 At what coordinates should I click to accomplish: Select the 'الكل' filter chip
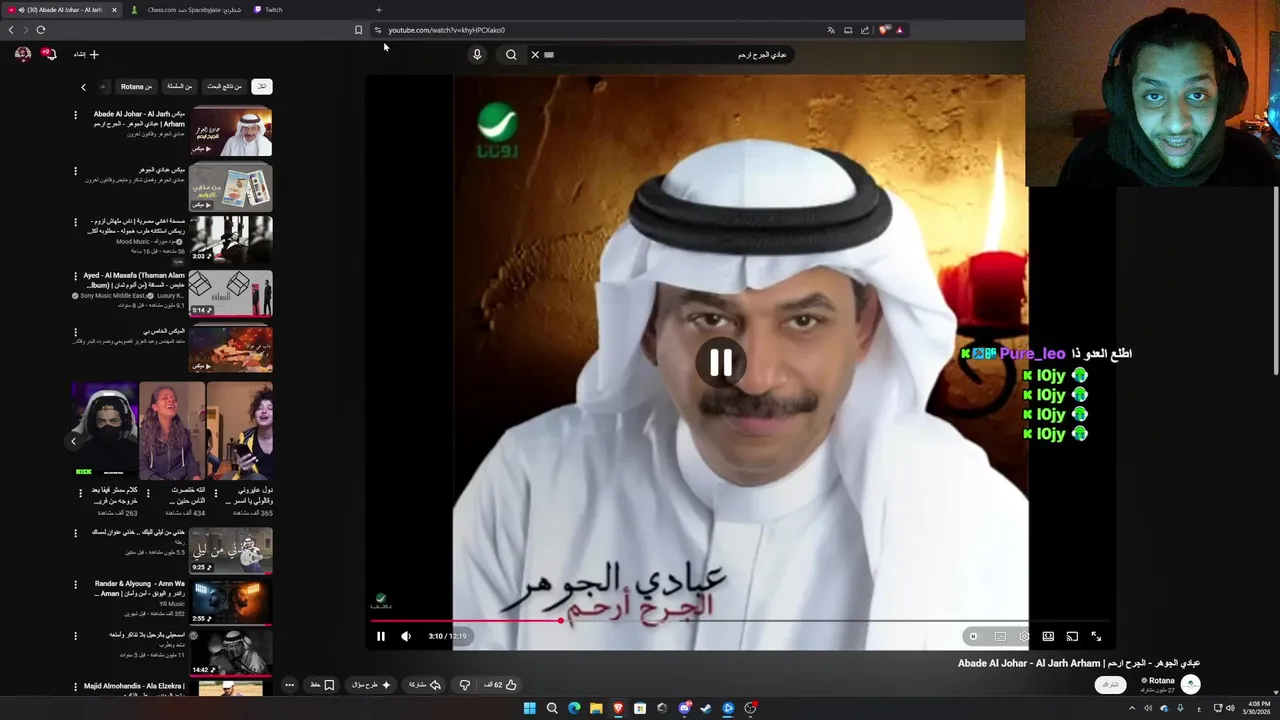pos(262,87)
